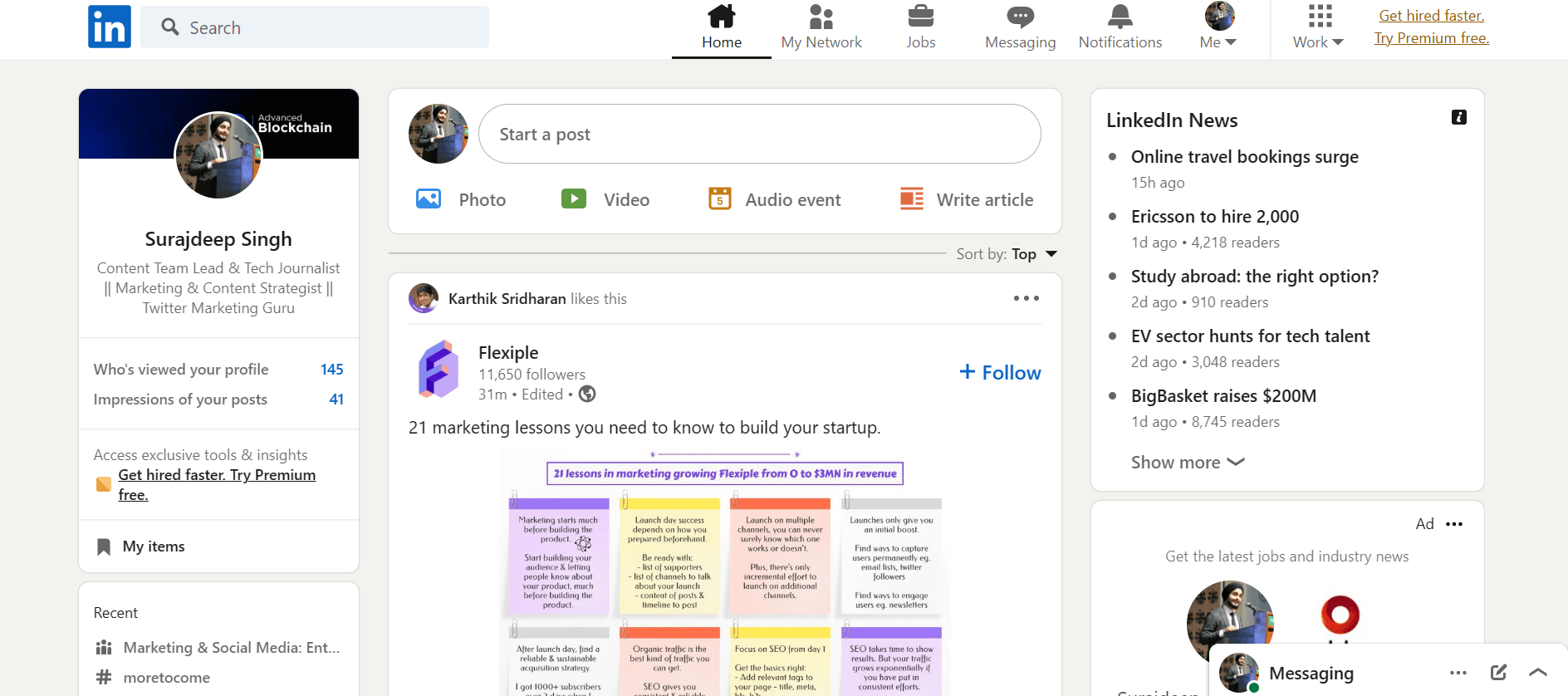This screenshot has width=1568, height=696.
Task: Click the LinkedIn News info icon
Action: pos(1459,117)
